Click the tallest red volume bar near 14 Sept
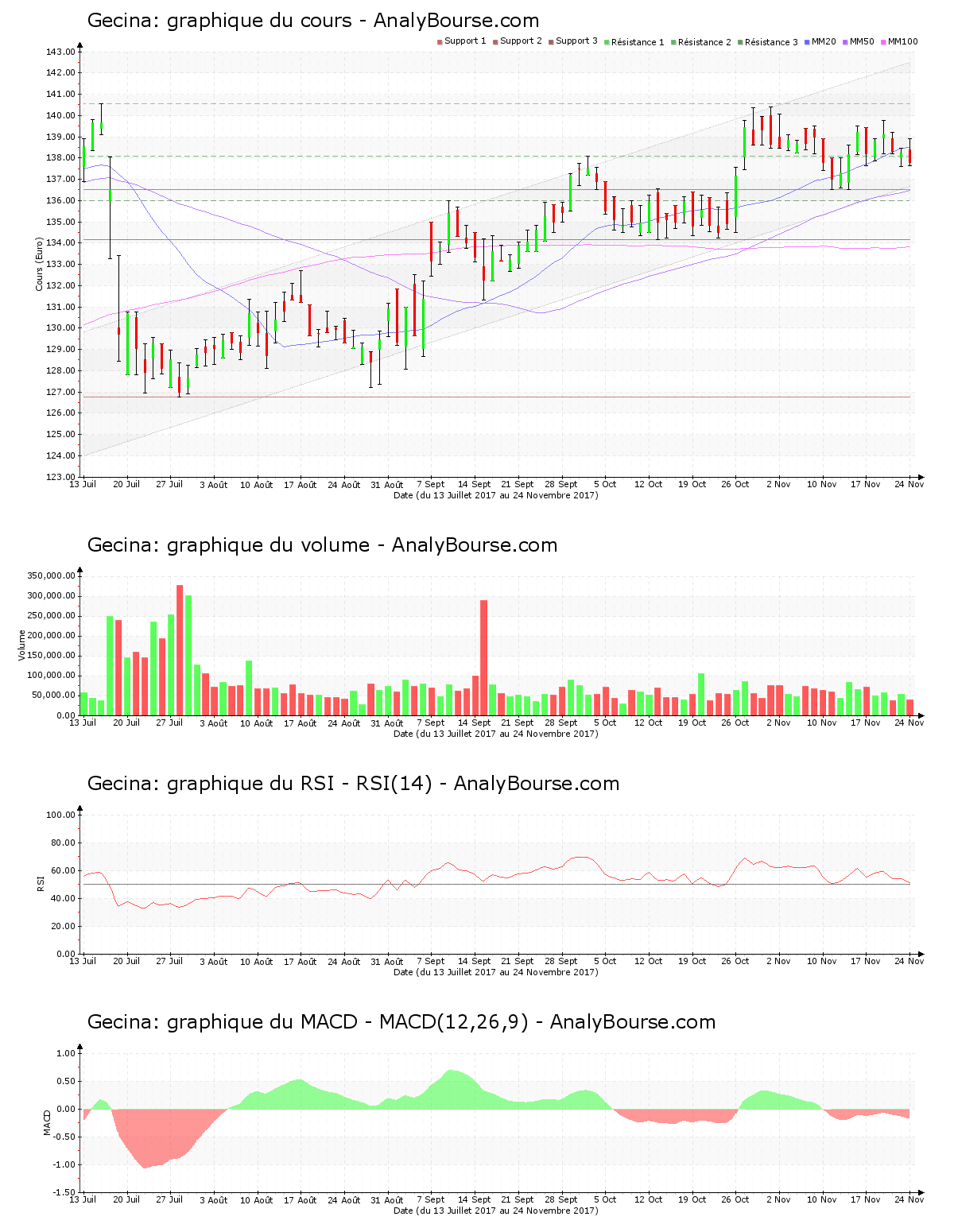This screenshot has width=954, height=1232. (x=483, y=657)
